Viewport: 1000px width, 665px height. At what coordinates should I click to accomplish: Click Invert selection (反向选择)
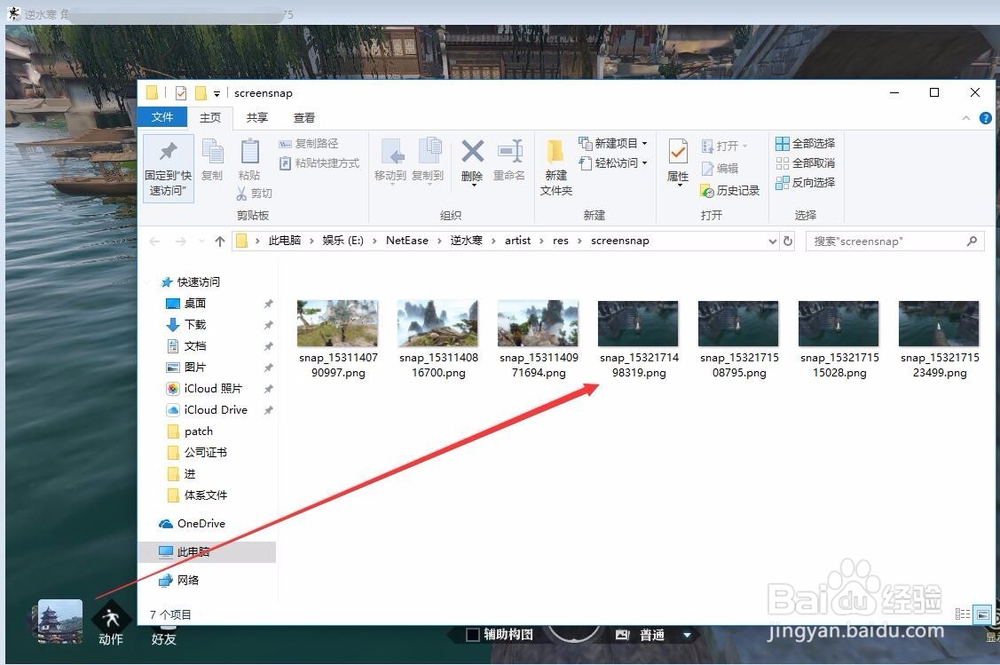click(805, 183)
